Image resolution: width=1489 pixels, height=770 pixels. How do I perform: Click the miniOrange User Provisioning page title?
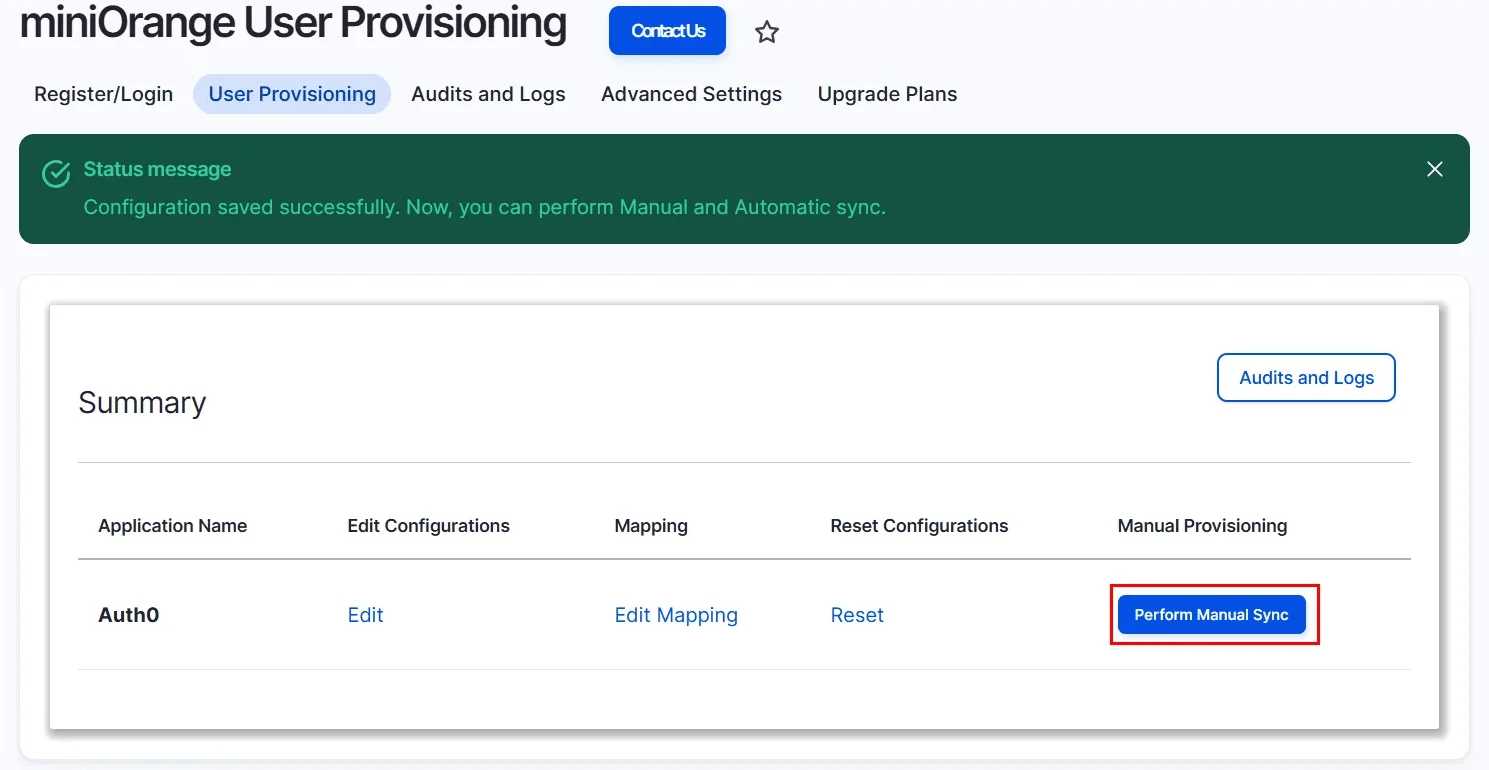tap(293, 23)
